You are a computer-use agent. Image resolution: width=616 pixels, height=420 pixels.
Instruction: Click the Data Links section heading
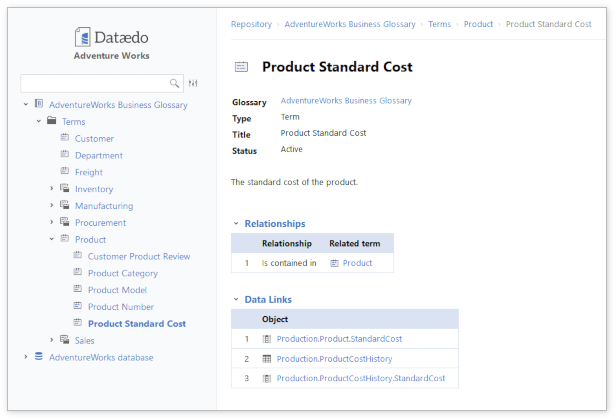(x=268, y=300)
